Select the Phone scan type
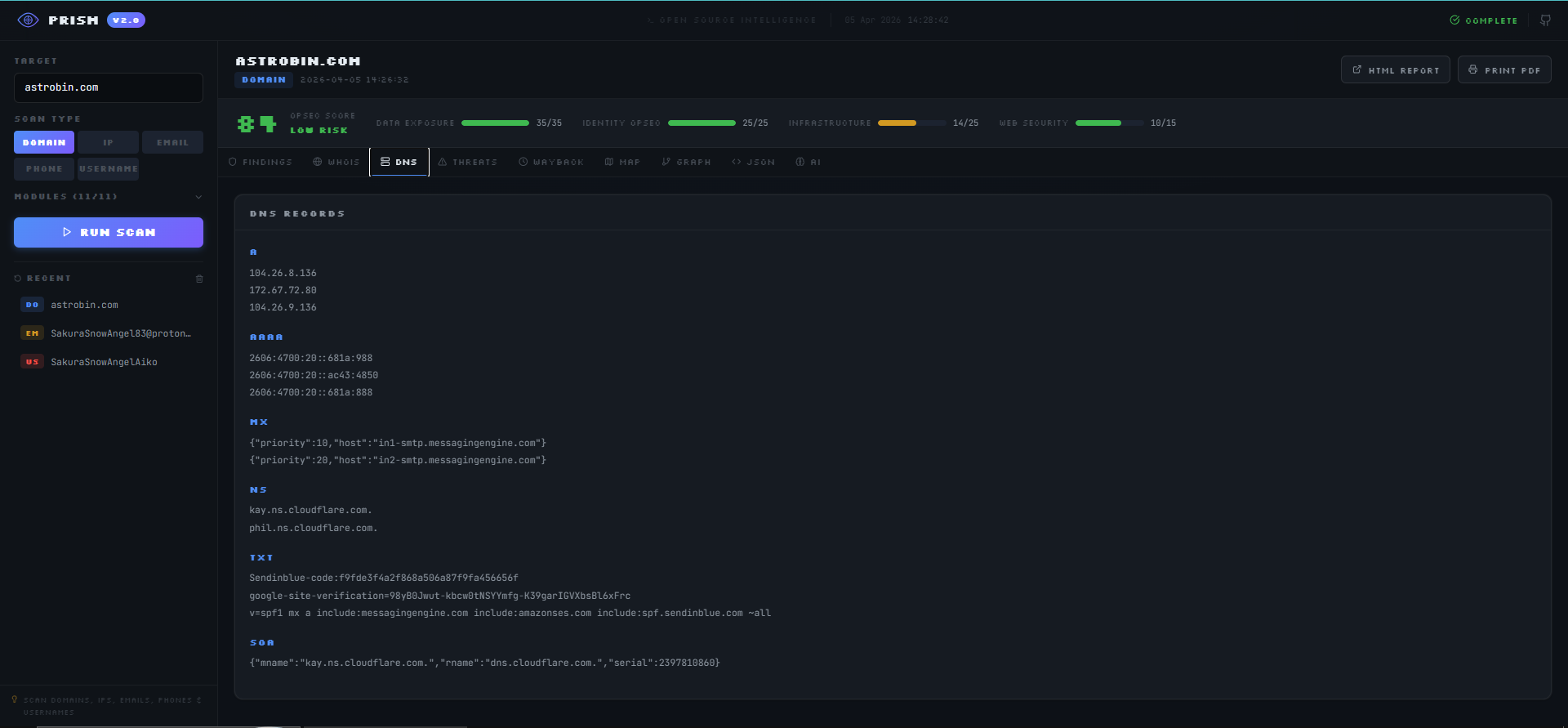Screen dimensions: 1568x728 click(x=44, y=169)
